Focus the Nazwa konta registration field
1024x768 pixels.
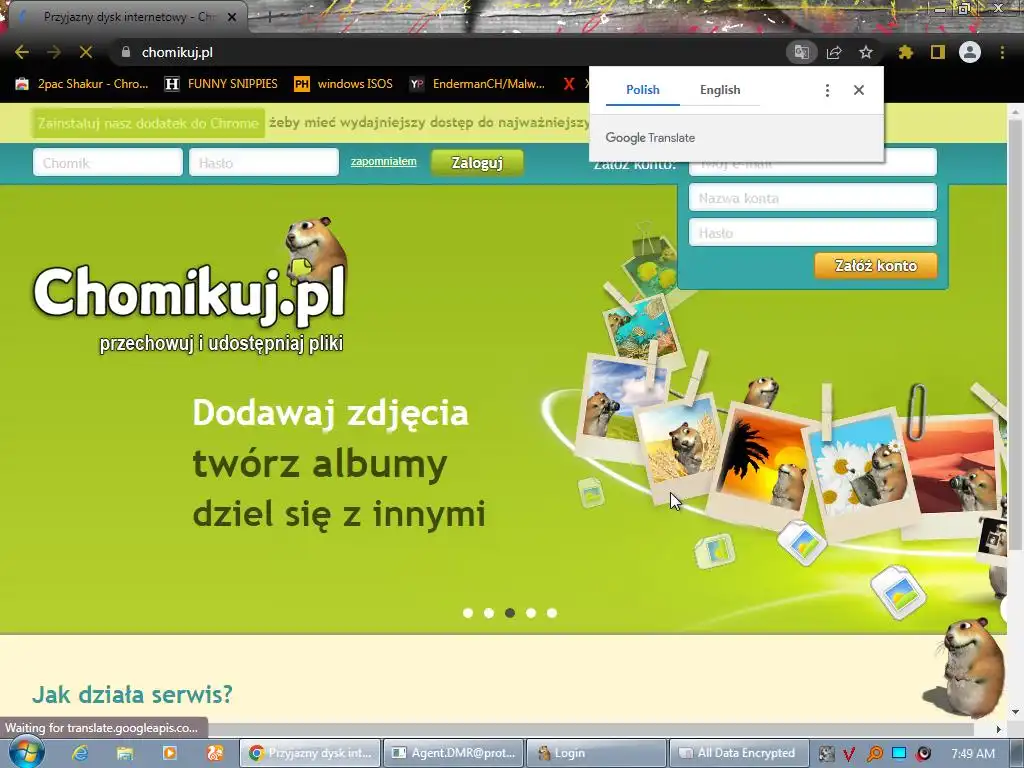tap(813, 198)
